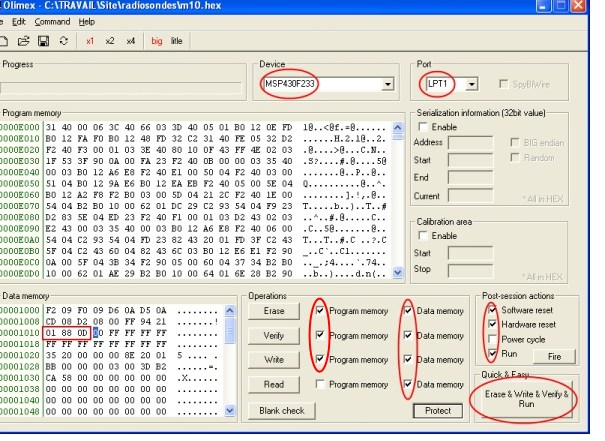Toggle Hardware reset checkbox
This screenshot has width=605, height=441.
[492, 324]
